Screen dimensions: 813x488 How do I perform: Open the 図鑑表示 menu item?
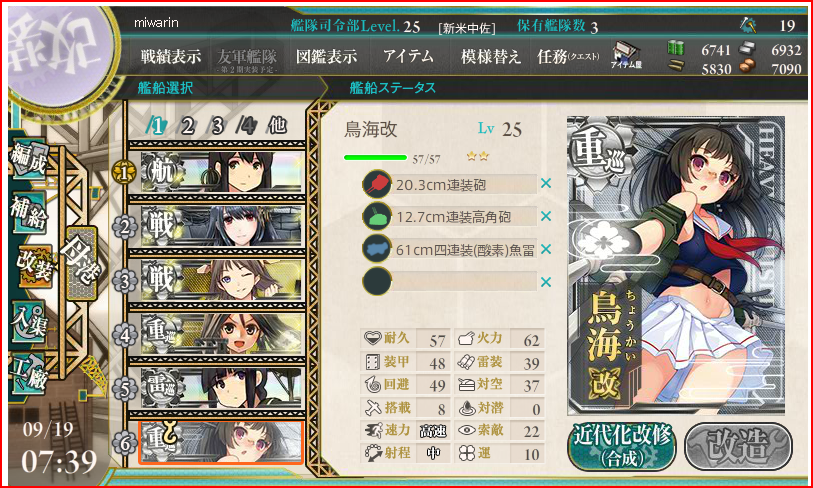326,57
